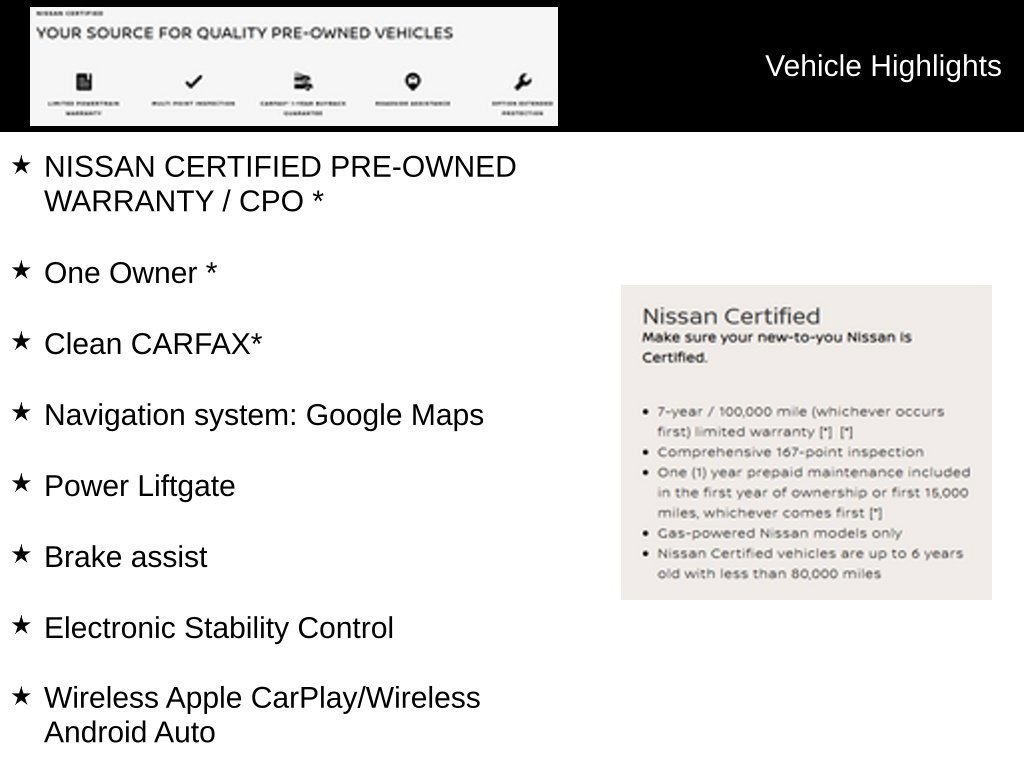Click the "Multi-Point Inspection" caption
Viewport: 1024px width, 768px height.
[x=193, y=103]
